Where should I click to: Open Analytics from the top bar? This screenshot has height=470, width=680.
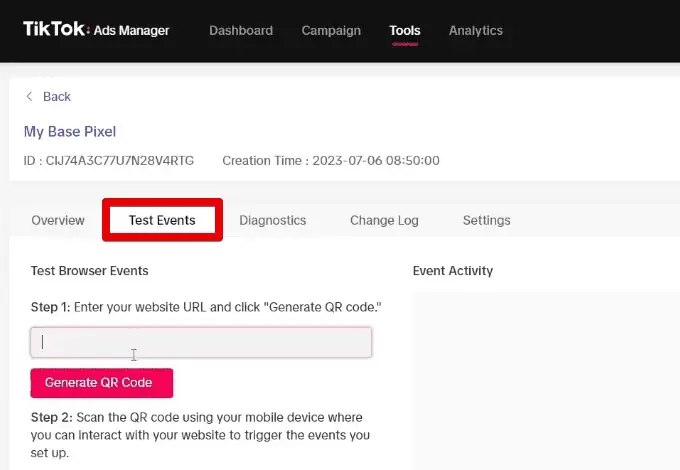click(475, 30)
